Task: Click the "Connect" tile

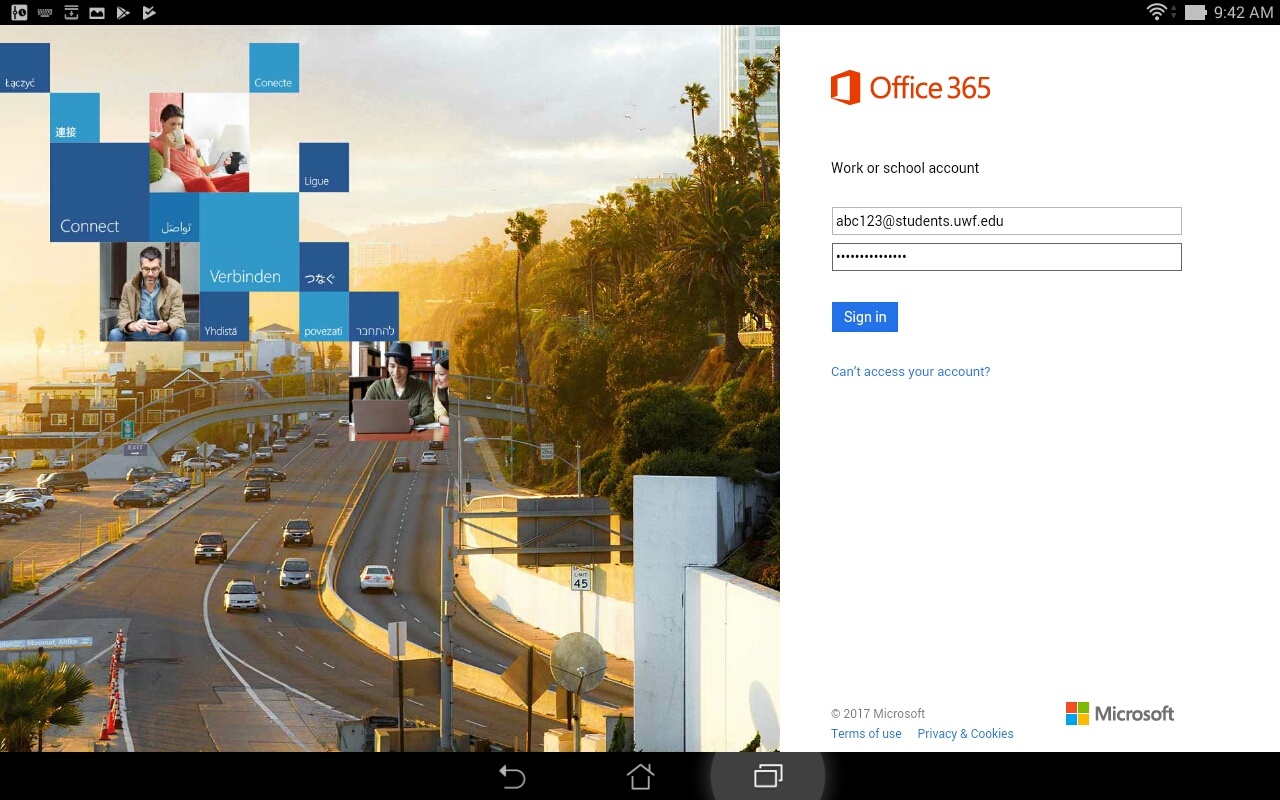Action: point(99,192)
